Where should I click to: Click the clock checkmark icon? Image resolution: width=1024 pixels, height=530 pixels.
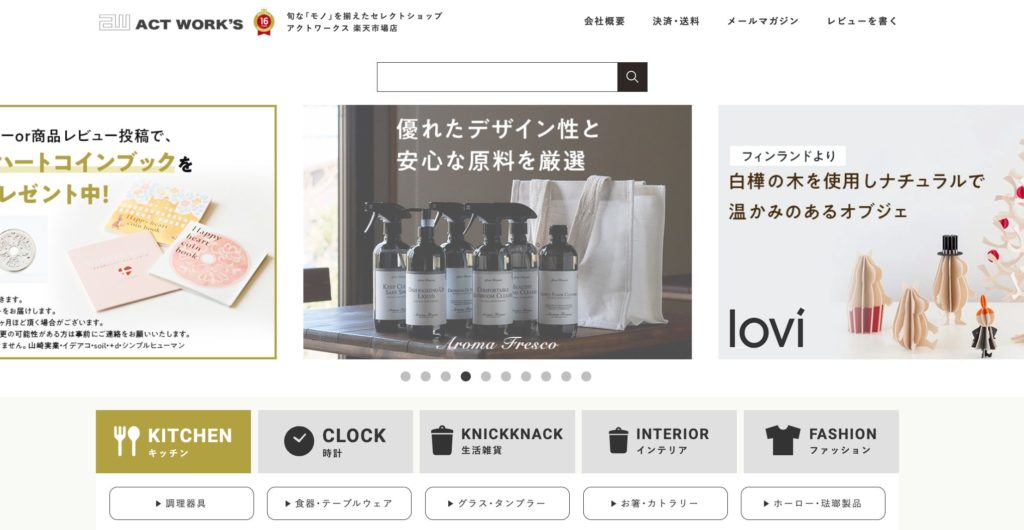[x=299, y=441]
